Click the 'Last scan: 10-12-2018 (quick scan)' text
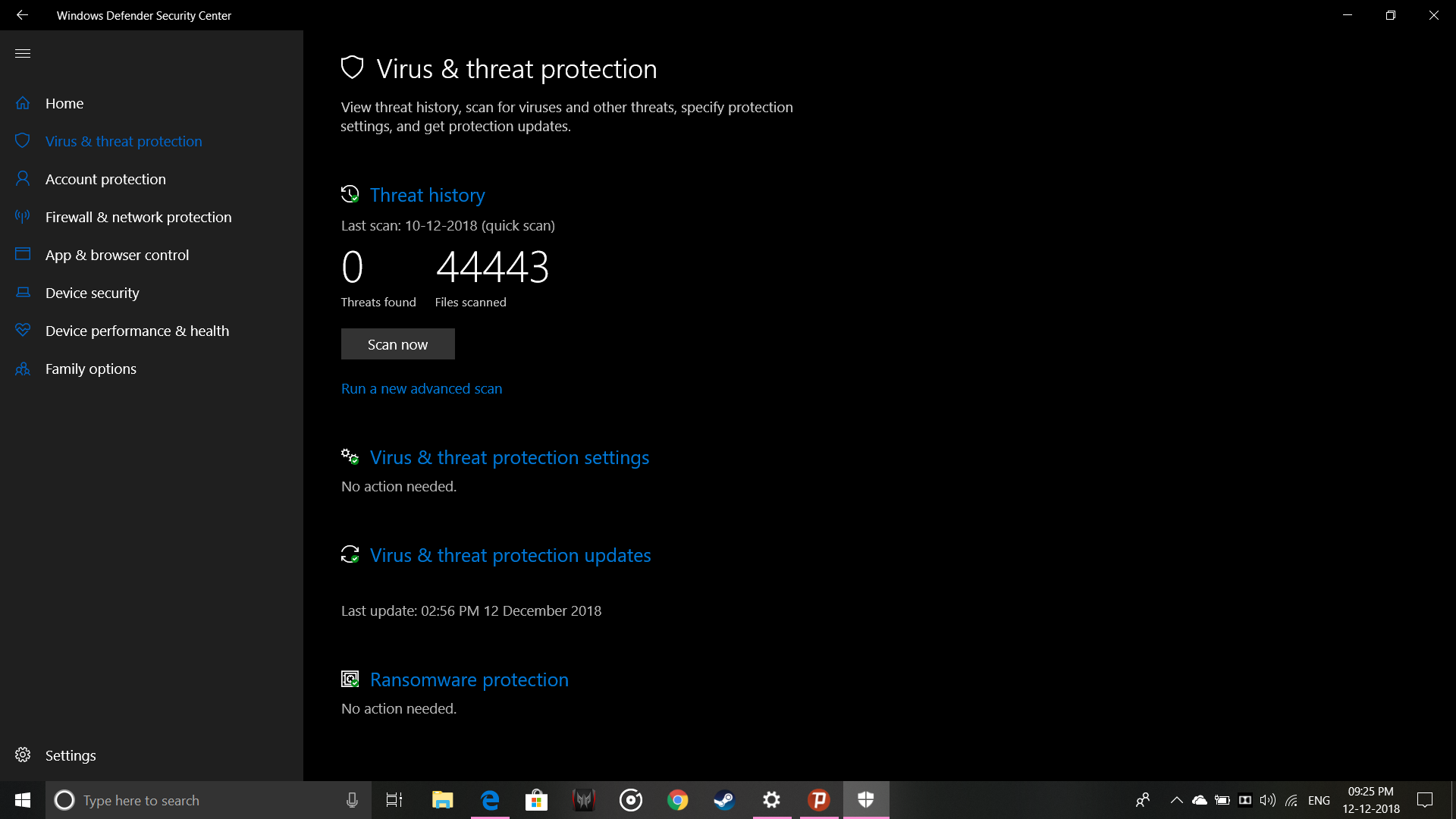The image size is (1456, 819). (x=448, y=225)
